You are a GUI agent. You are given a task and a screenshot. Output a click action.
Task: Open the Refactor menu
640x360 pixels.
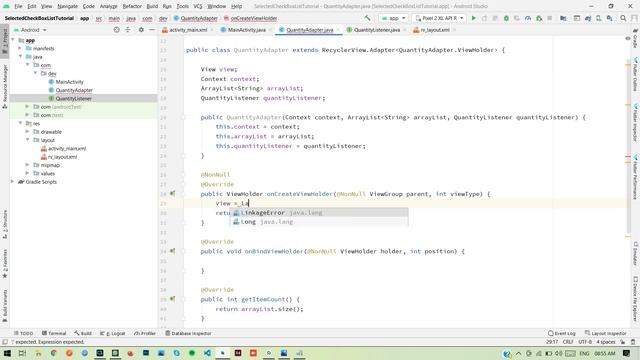coord(132,6)
